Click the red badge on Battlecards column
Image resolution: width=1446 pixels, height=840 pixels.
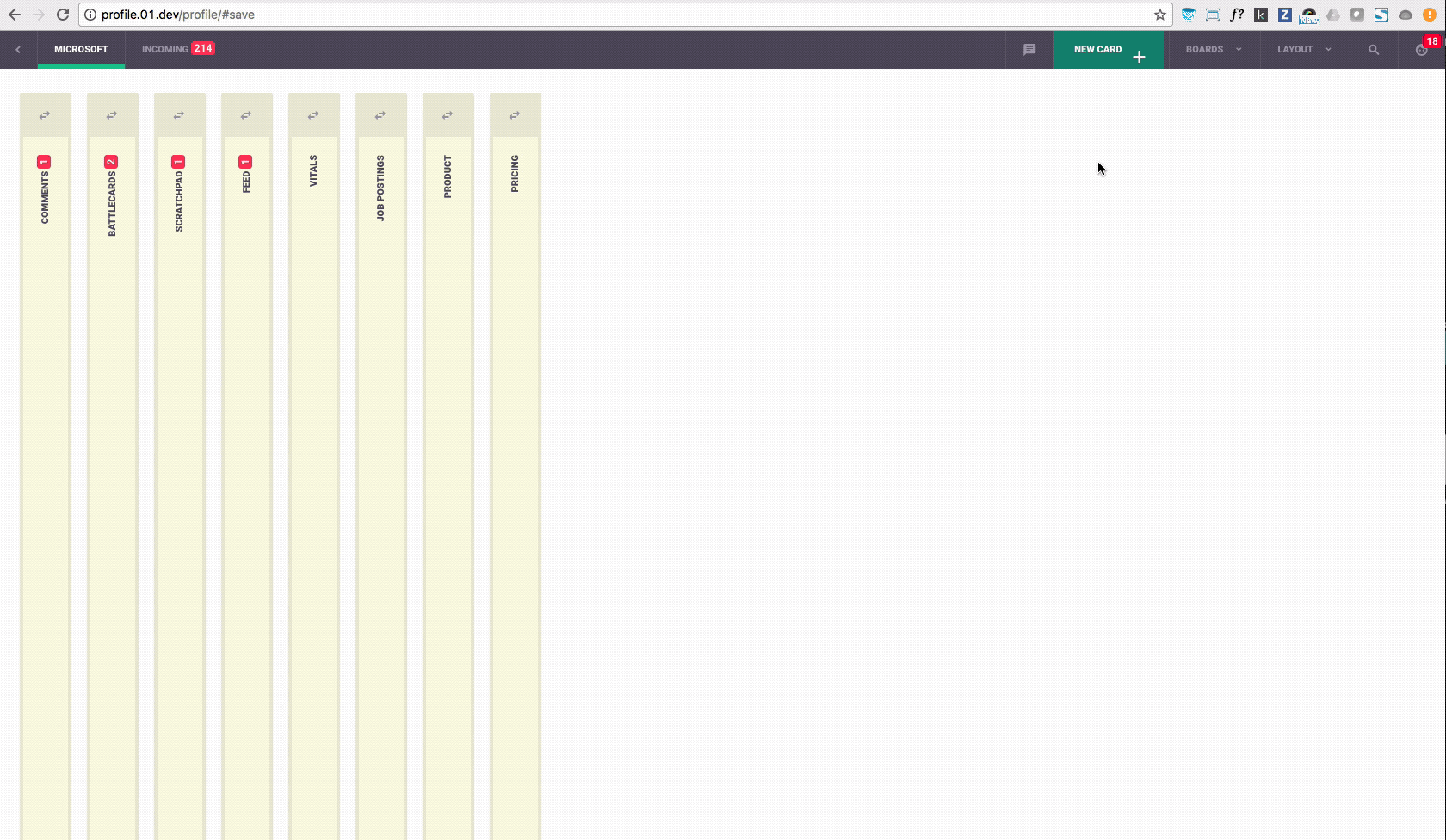tap(111, 162)
